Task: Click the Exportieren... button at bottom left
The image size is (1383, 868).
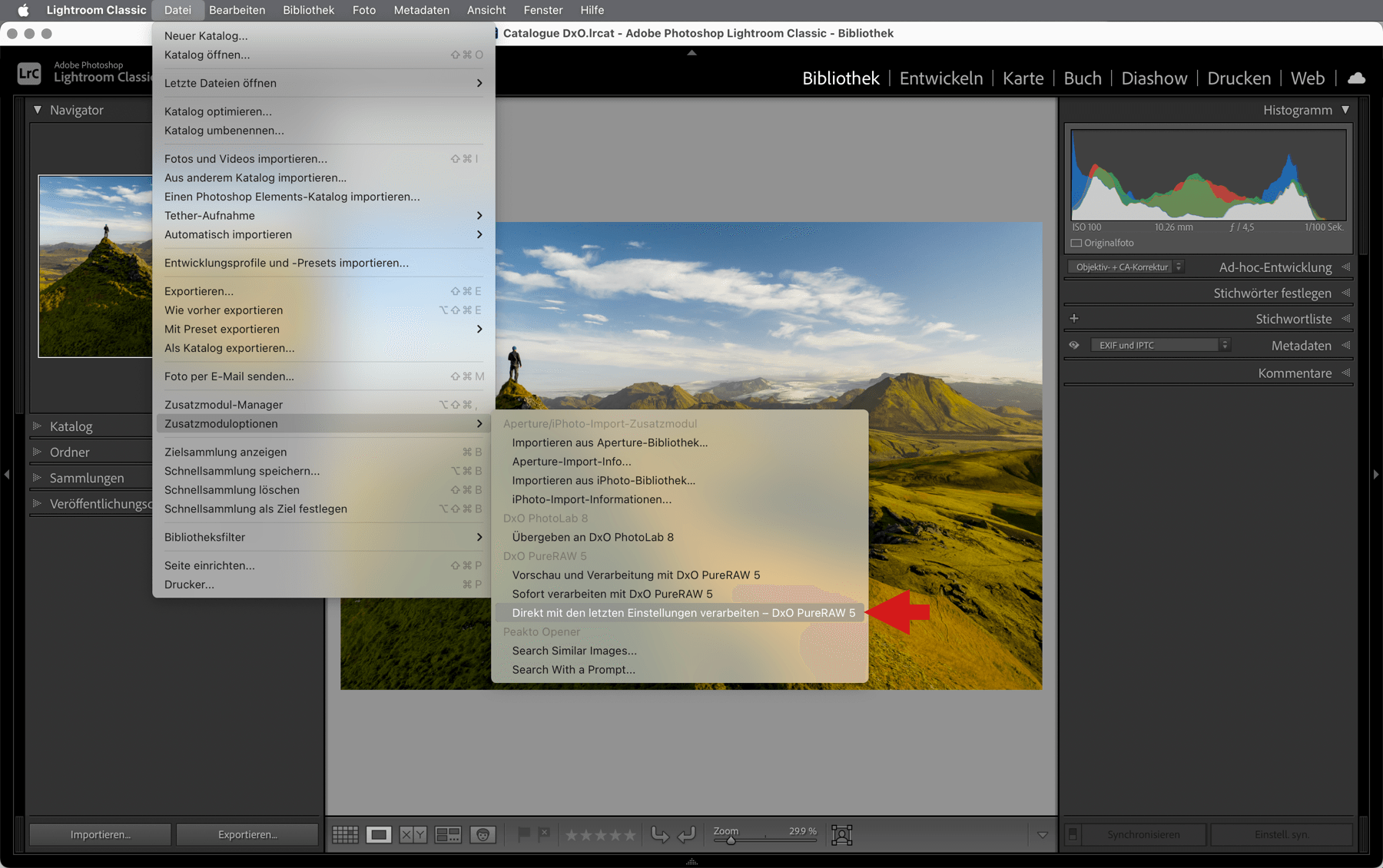Action: coord(247,835)
